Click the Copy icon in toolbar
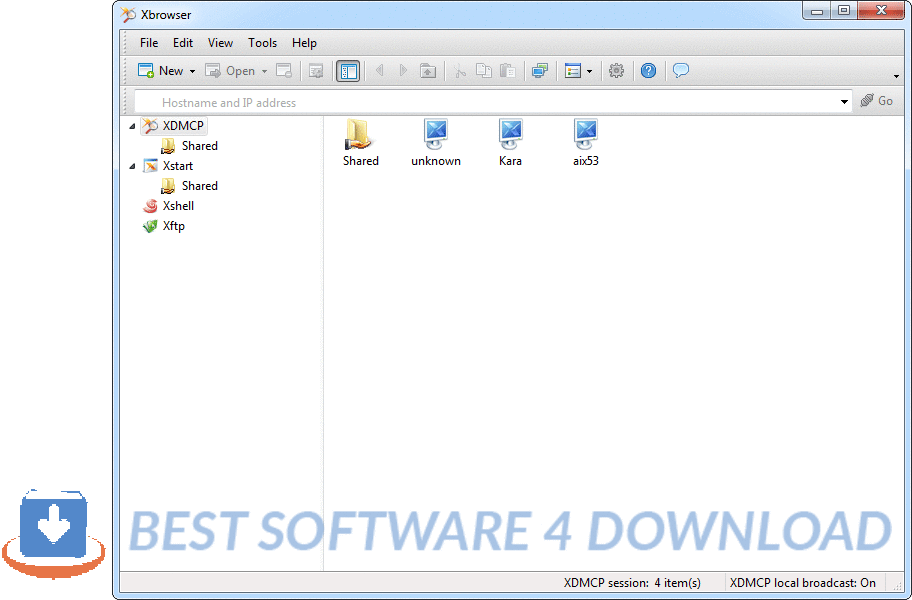The image size is (912, 600). tap(483, 71)
